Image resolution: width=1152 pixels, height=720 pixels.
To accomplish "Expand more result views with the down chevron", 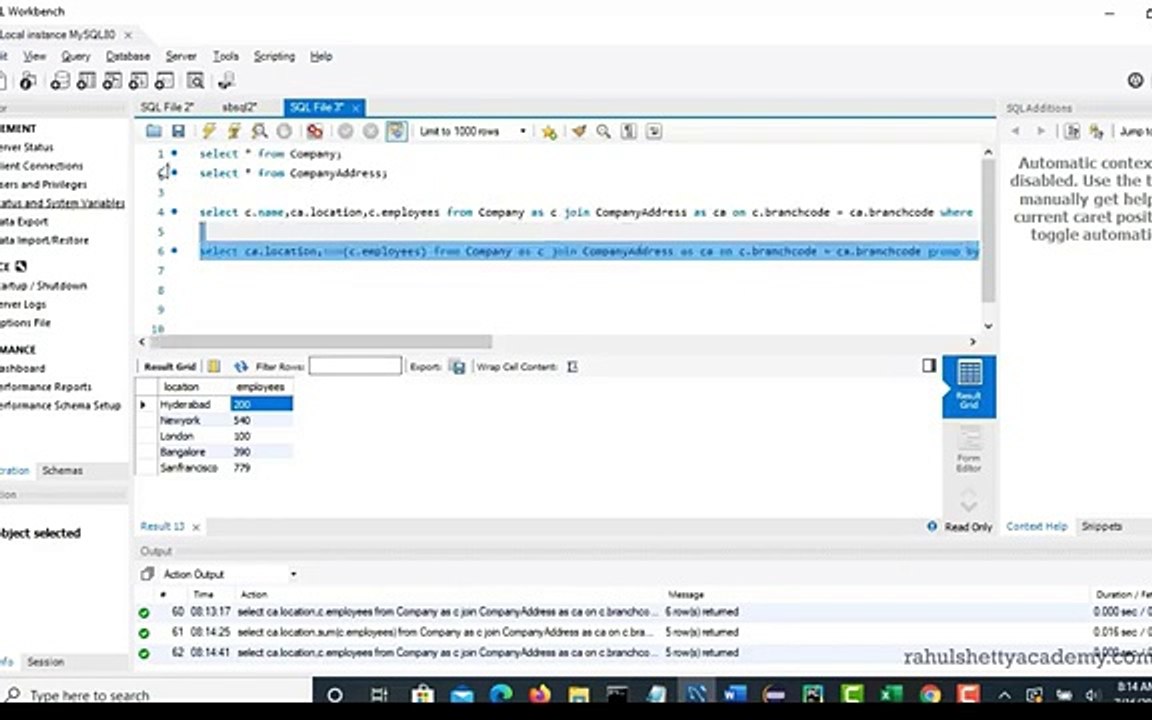I will [x=968, y=506].
